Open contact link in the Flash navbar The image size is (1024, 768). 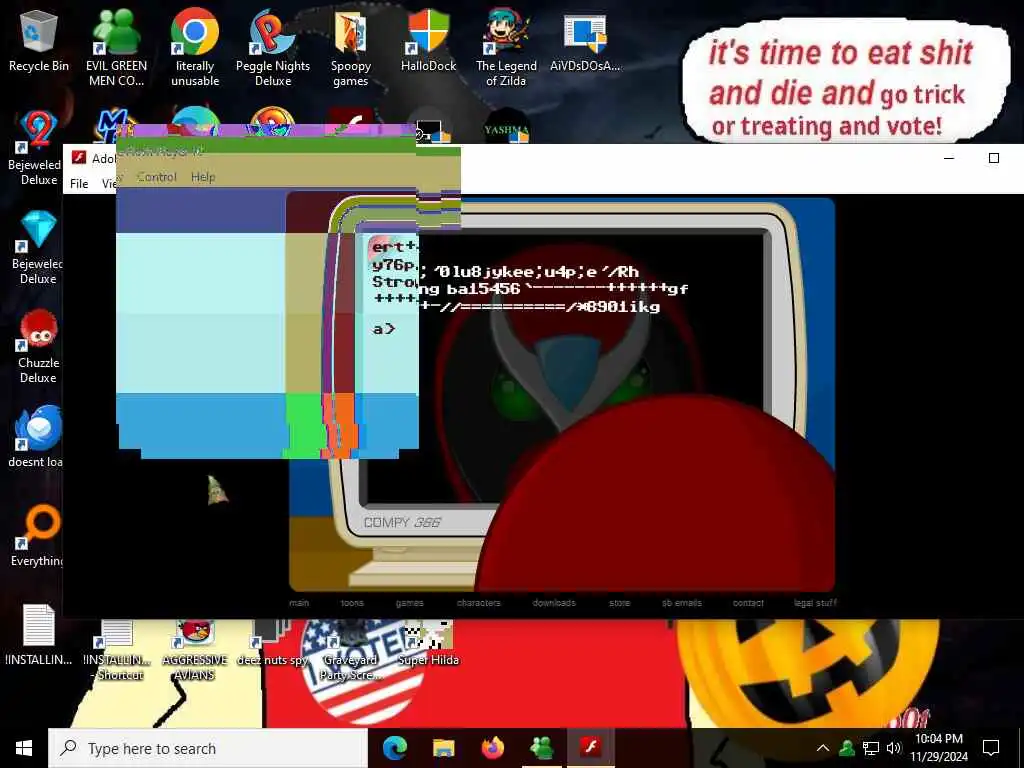[748, 603]
